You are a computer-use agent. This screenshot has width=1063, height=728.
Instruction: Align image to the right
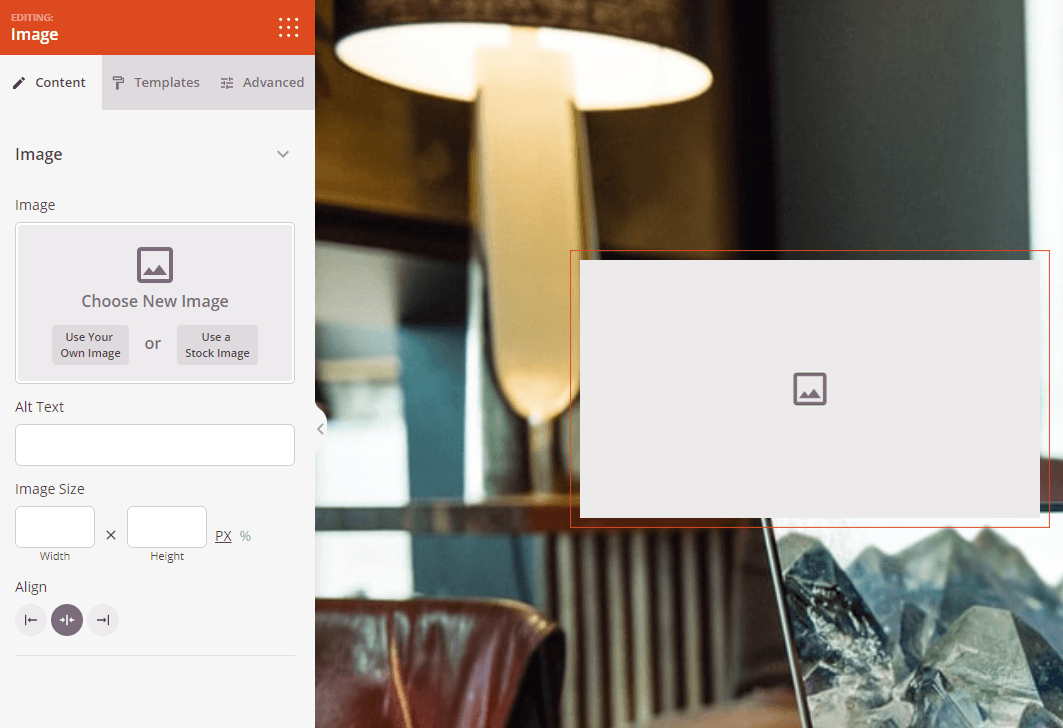pyautogui.click(x=103, y=620)
